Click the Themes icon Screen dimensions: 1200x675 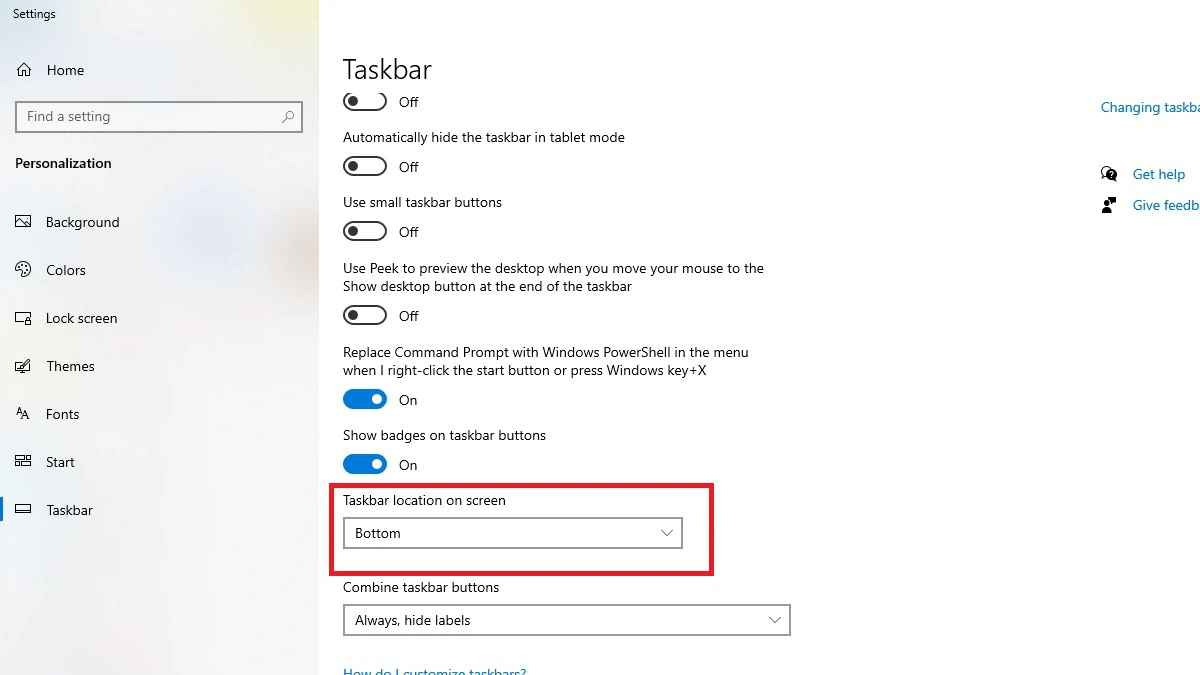pyautogui.click(x=24, y=366)
